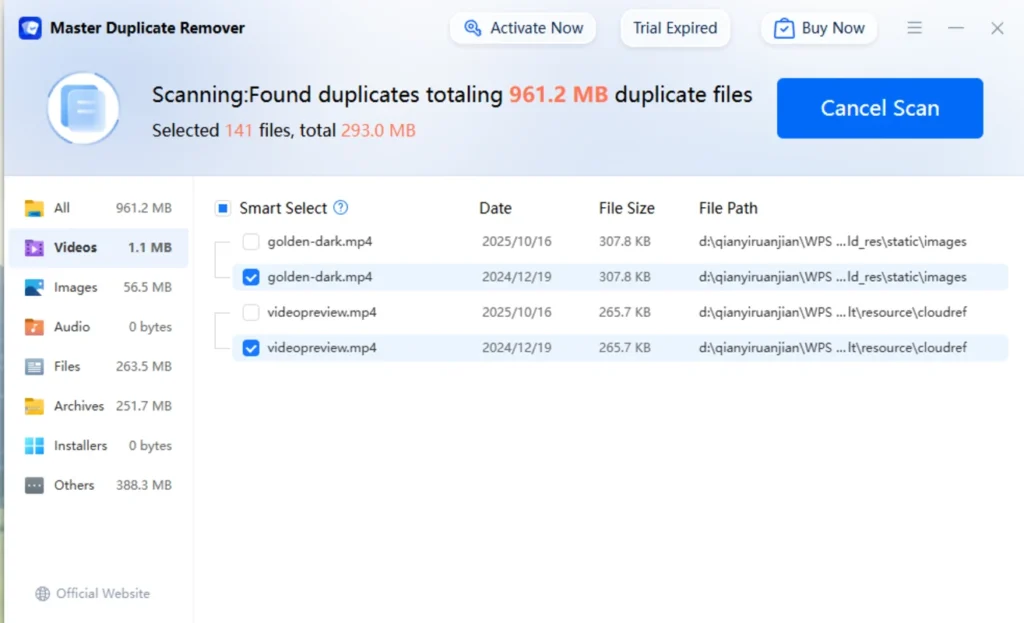Click the Trial Expired label

tap(675, 28)
